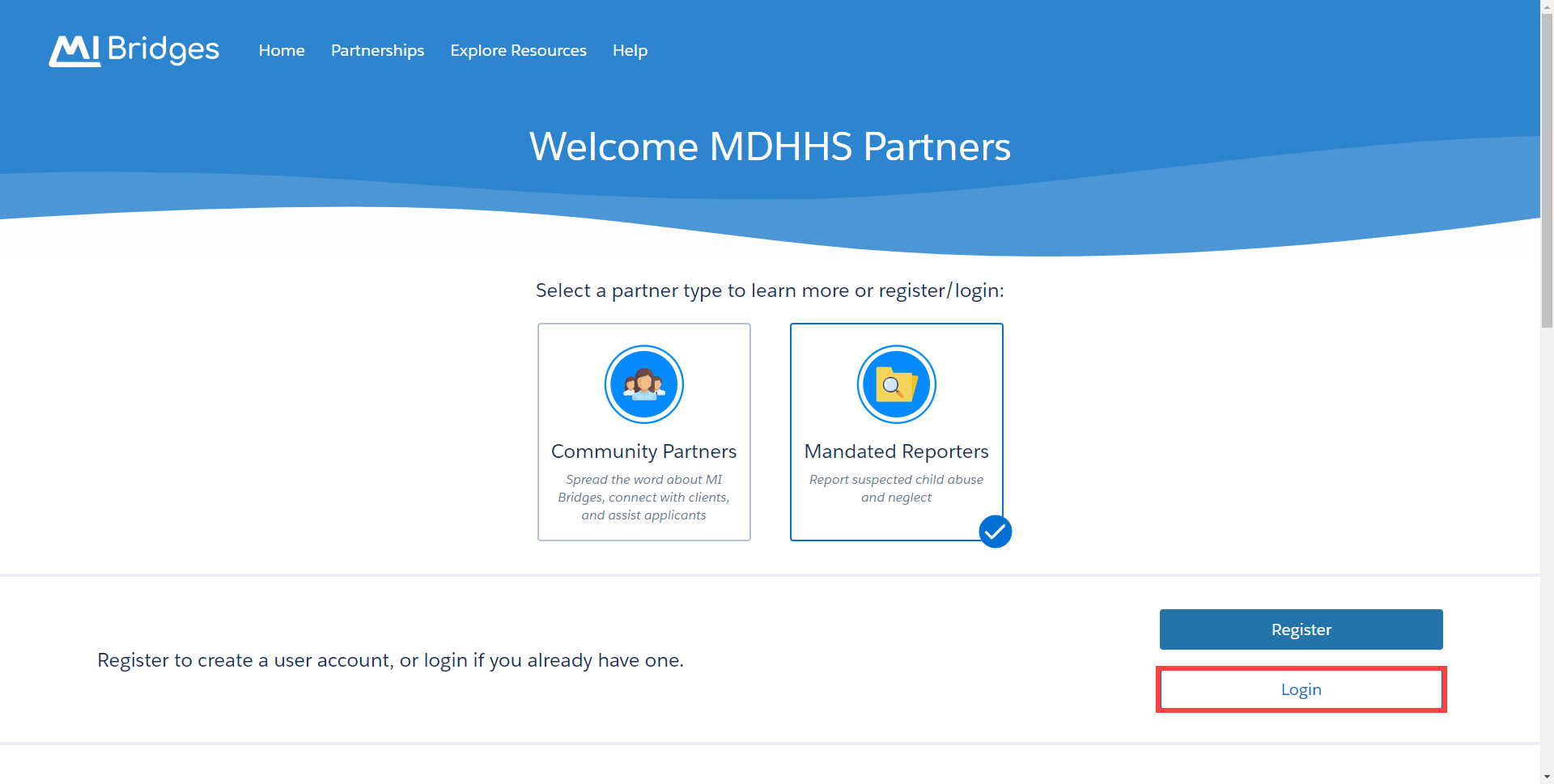The width and height of the screenshot is (1554, 784).
Task: Click the 'Select a partner type' instruction text
Action: click(x=770, y=290)
